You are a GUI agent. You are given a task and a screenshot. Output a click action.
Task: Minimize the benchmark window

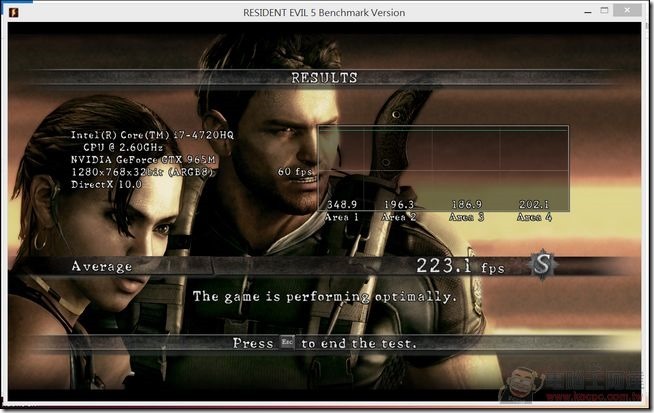pyautogui.click(x=588, y=12)
